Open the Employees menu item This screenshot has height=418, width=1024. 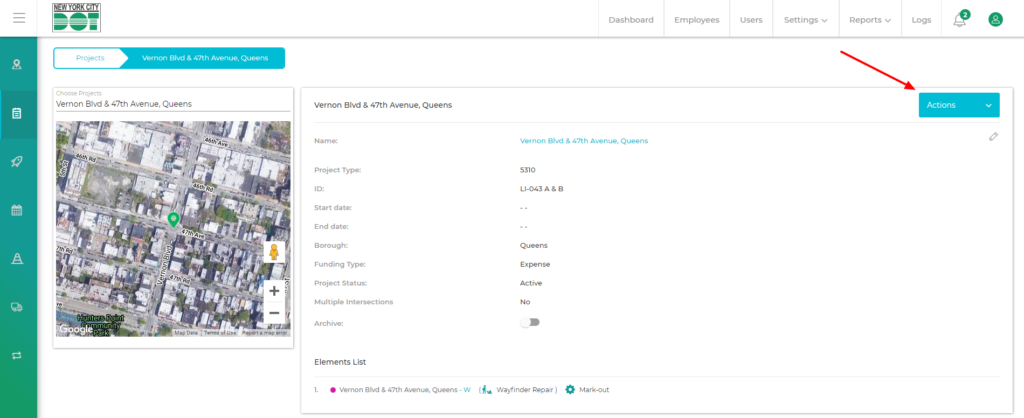pyautogui.click(x=696, y=20)
